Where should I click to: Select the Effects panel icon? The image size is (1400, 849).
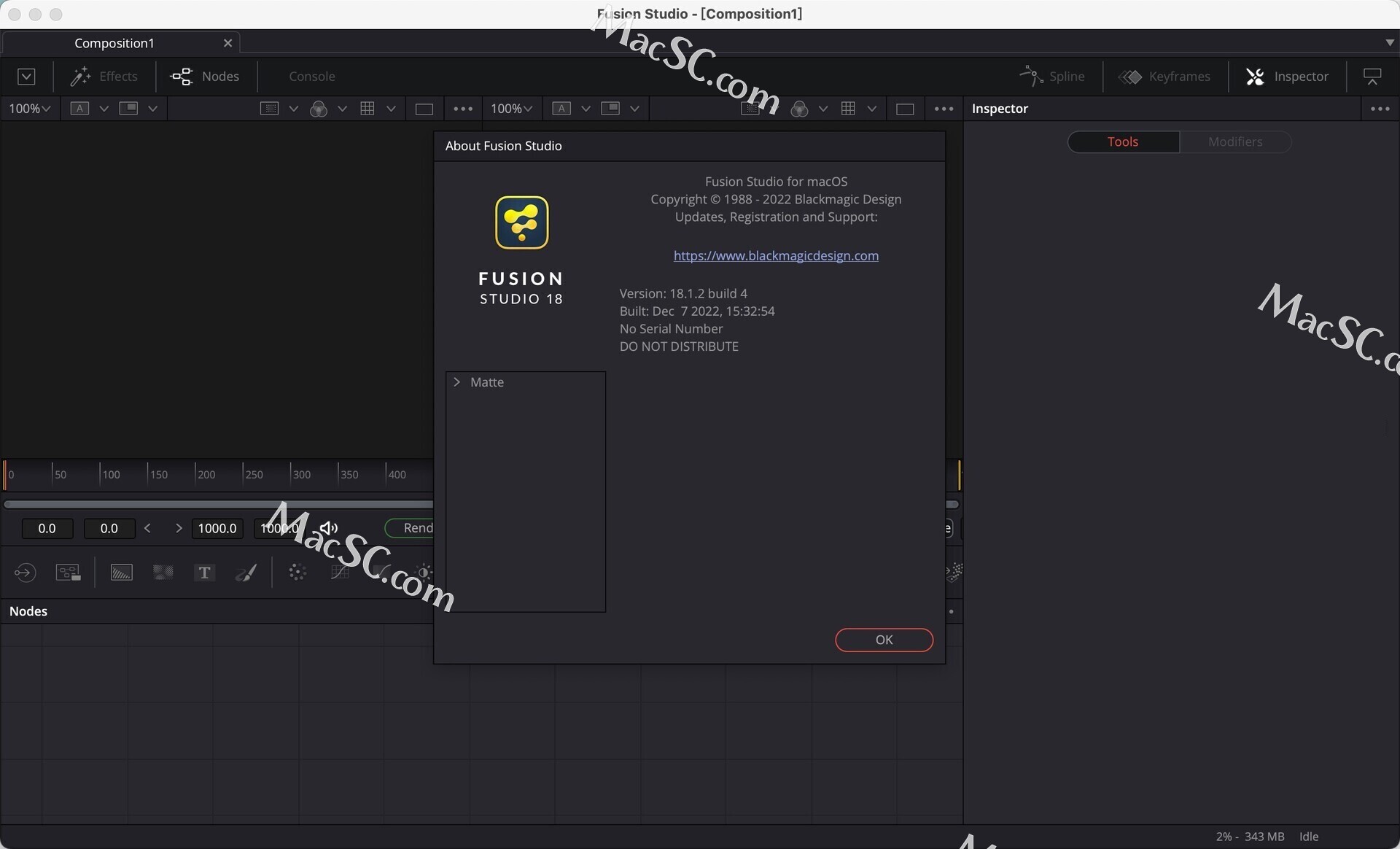coord(80,75)
